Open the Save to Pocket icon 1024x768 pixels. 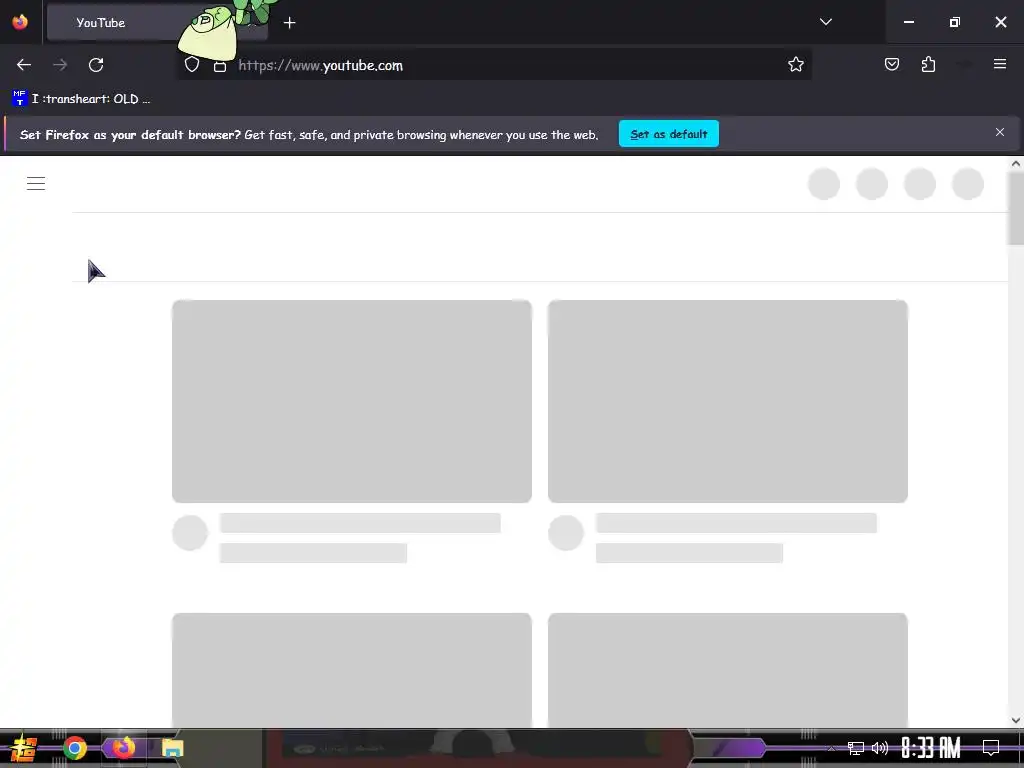891,65
